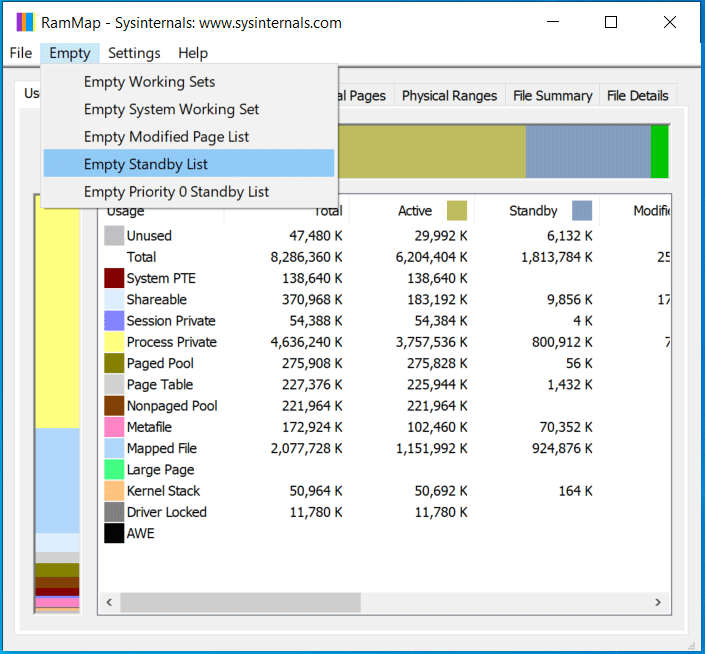The width and height of the screenshot is (705, 654).
Task: Open the File menu
Action: point(21,53)
